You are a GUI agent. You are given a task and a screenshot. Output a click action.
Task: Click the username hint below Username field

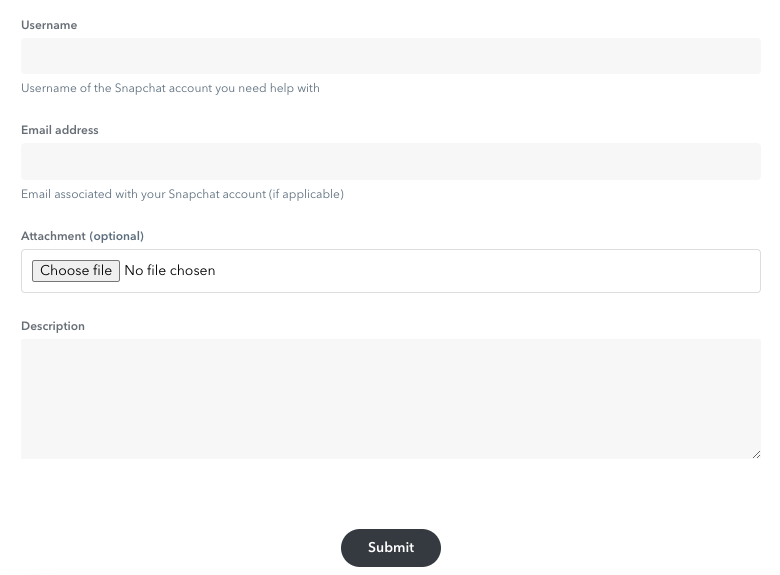click(x=170, y=88)
